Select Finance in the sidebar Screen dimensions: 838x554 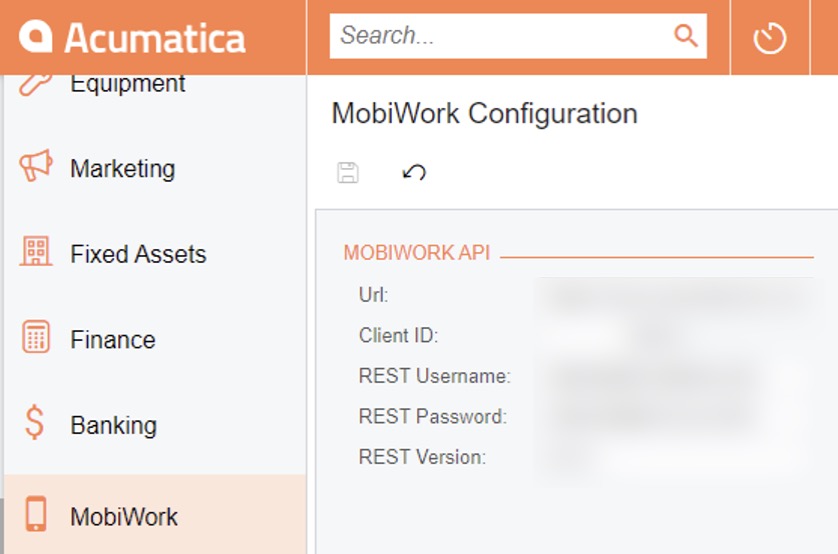click(112, 340)
